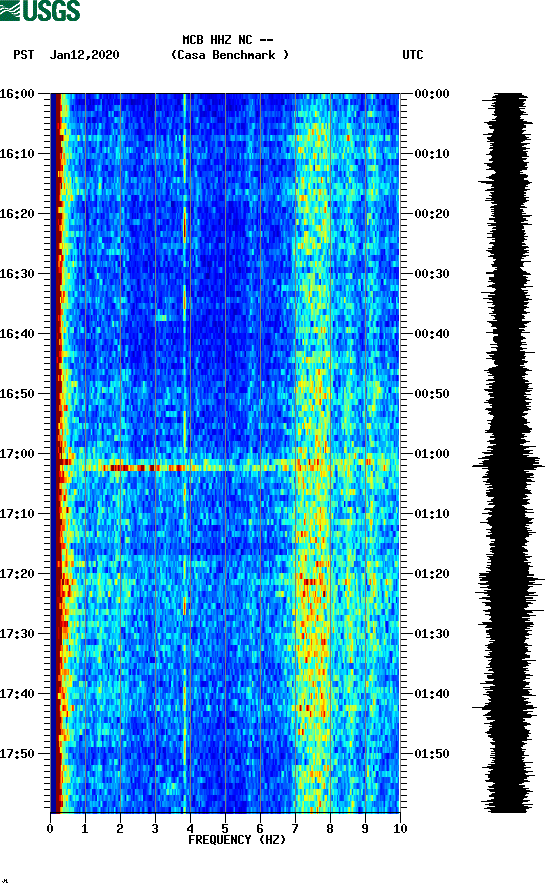
Task: Select the station title 'MCB HHZ NC --'
Action: 228,40
